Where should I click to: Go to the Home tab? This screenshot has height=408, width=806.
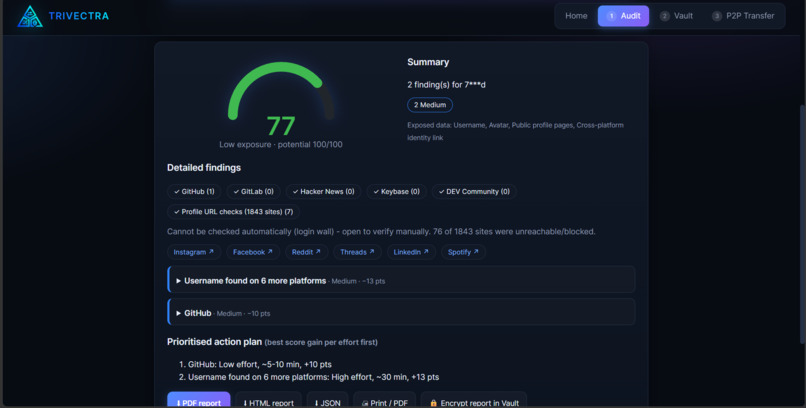point(576,16)
